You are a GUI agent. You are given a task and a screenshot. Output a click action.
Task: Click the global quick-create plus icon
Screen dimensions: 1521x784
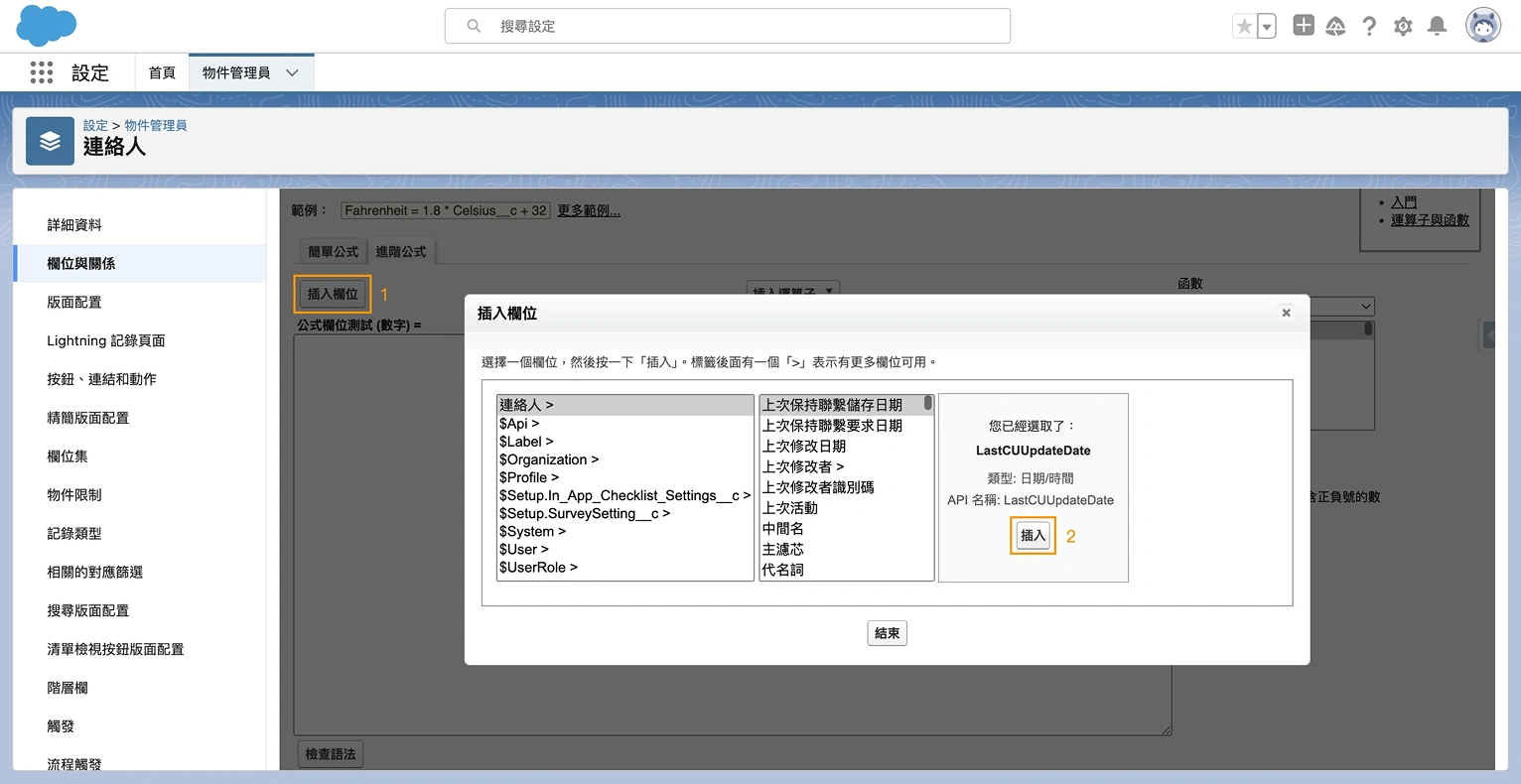pos(1303,25)
